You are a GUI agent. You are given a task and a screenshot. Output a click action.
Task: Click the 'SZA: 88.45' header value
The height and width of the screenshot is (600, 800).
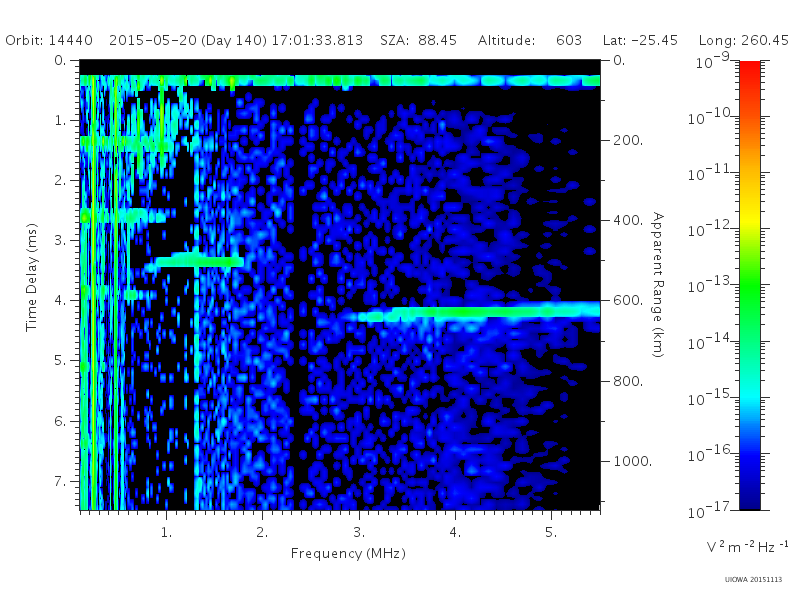pos(418,40)
